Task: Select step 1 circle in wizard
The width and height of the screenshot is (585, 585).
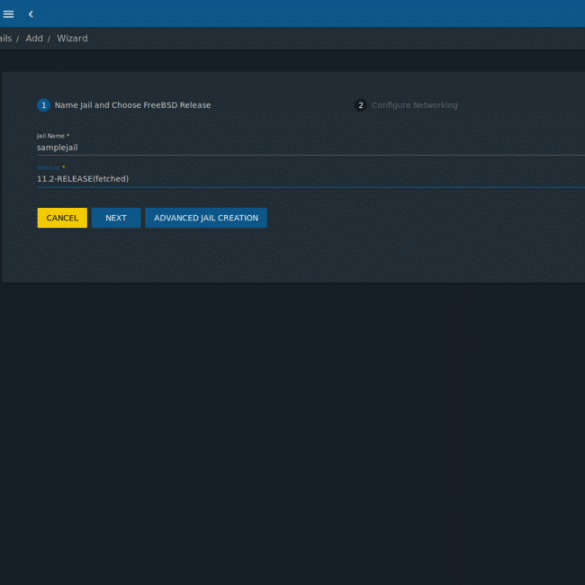Action: coord(44,105)
